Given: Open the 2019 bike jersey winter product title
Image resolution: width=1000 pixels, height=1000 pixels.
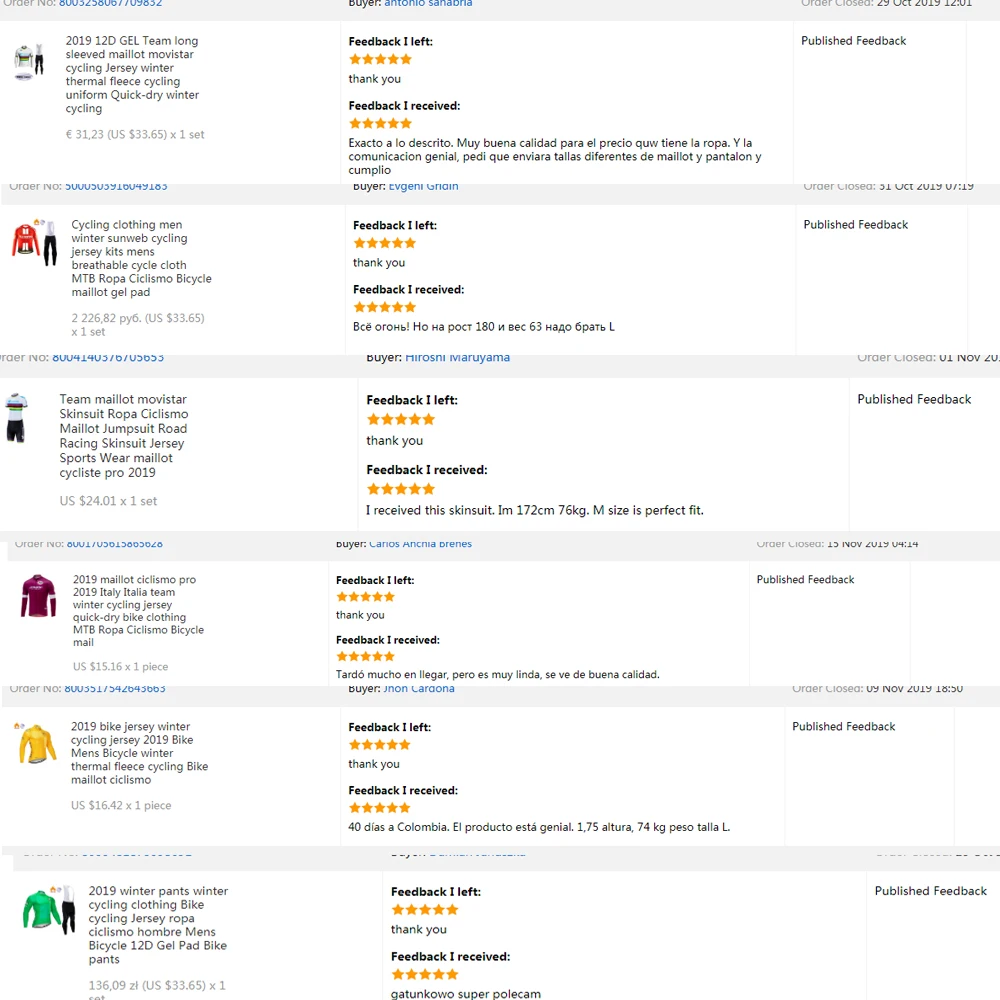Looking at the screenshot, I should 139,753.
